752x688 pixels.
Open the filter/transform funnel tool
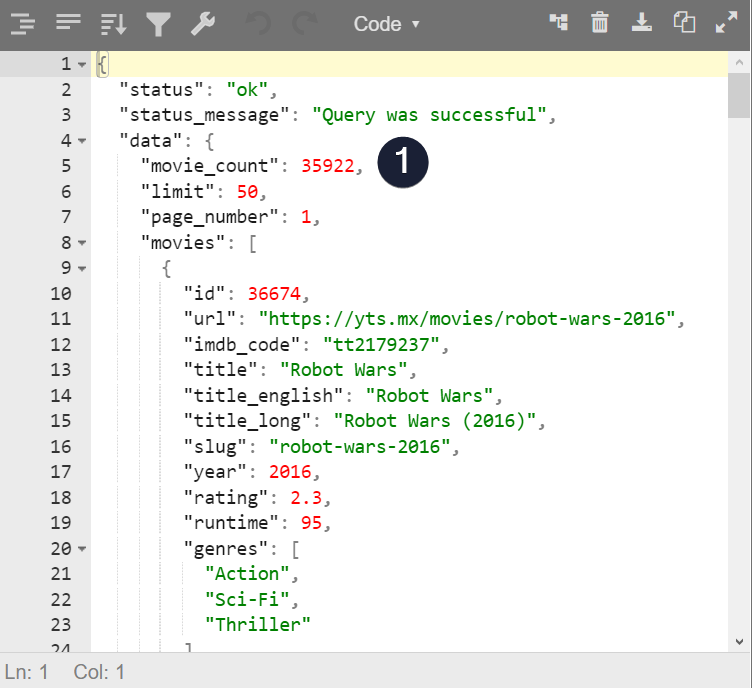pos(158,24)
